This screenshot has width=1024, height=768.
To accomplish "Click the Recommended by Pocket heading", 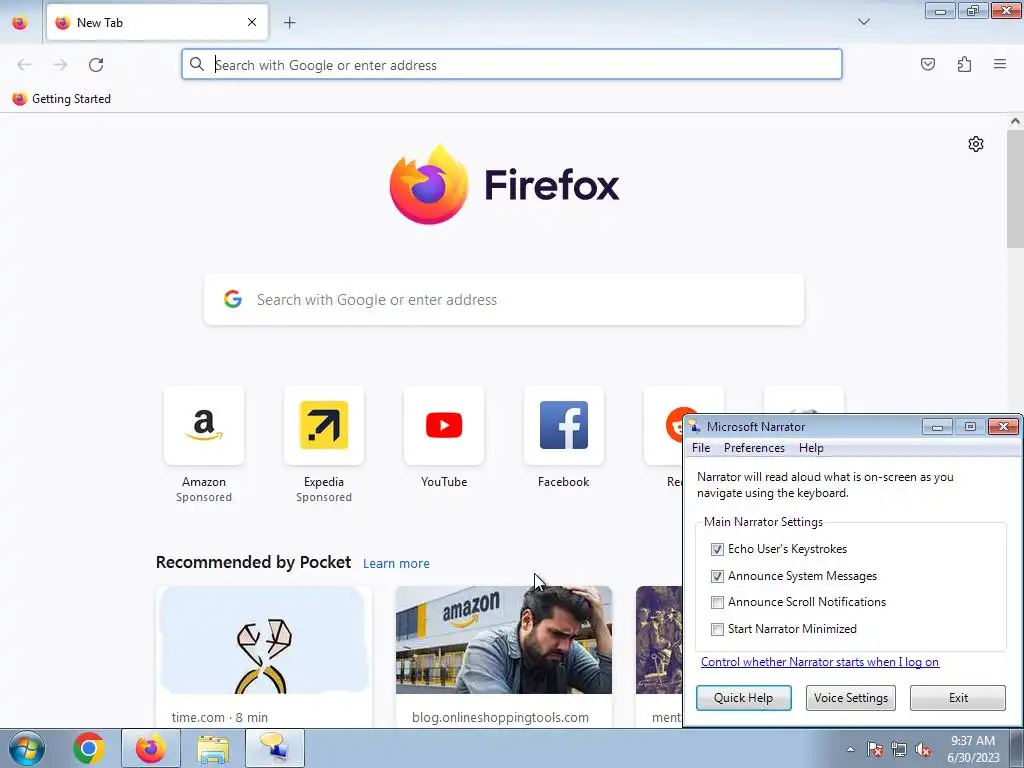I will click(253, 562).
